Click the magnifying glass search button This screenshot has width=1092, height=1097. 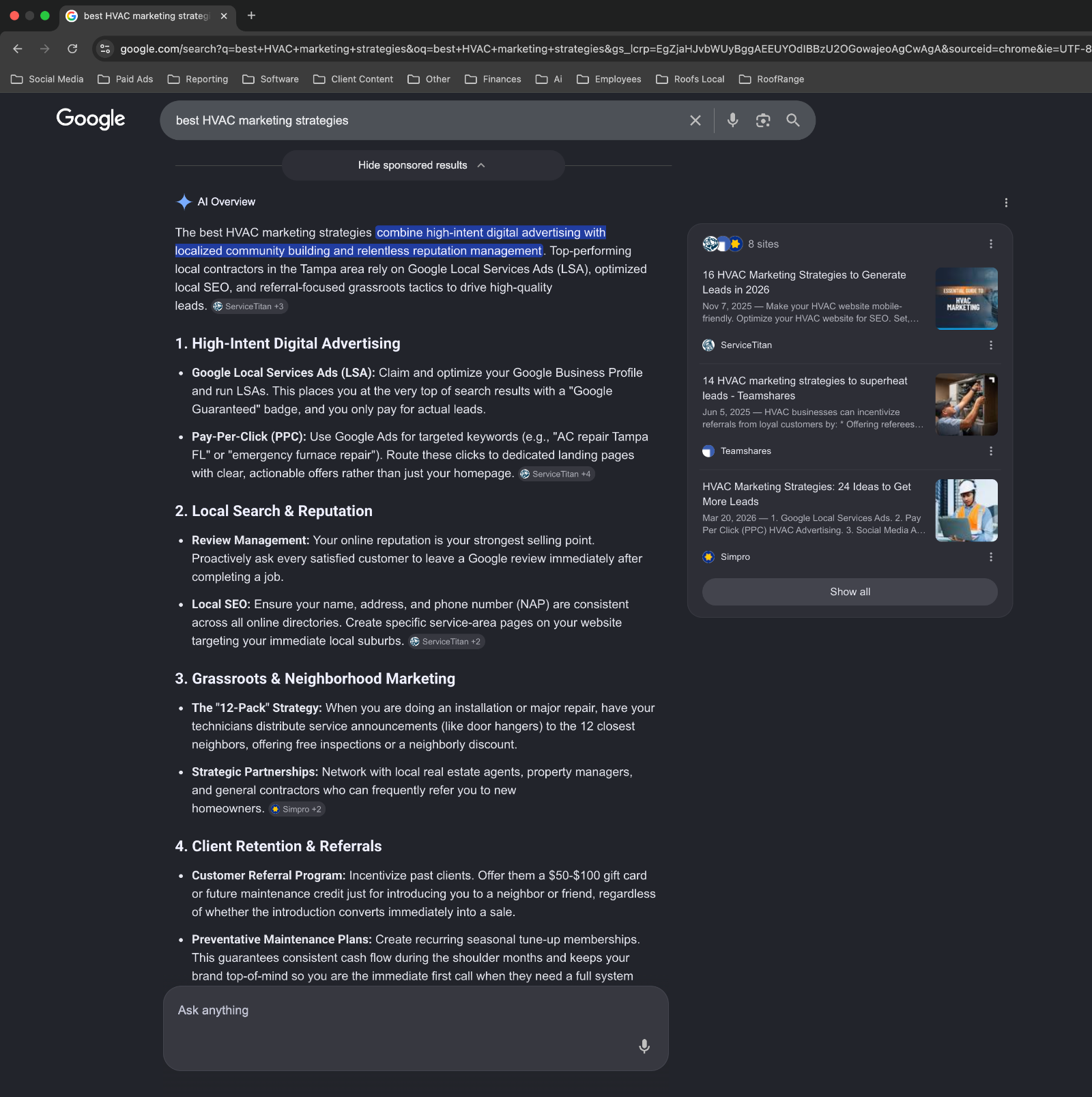coord(793,120)
